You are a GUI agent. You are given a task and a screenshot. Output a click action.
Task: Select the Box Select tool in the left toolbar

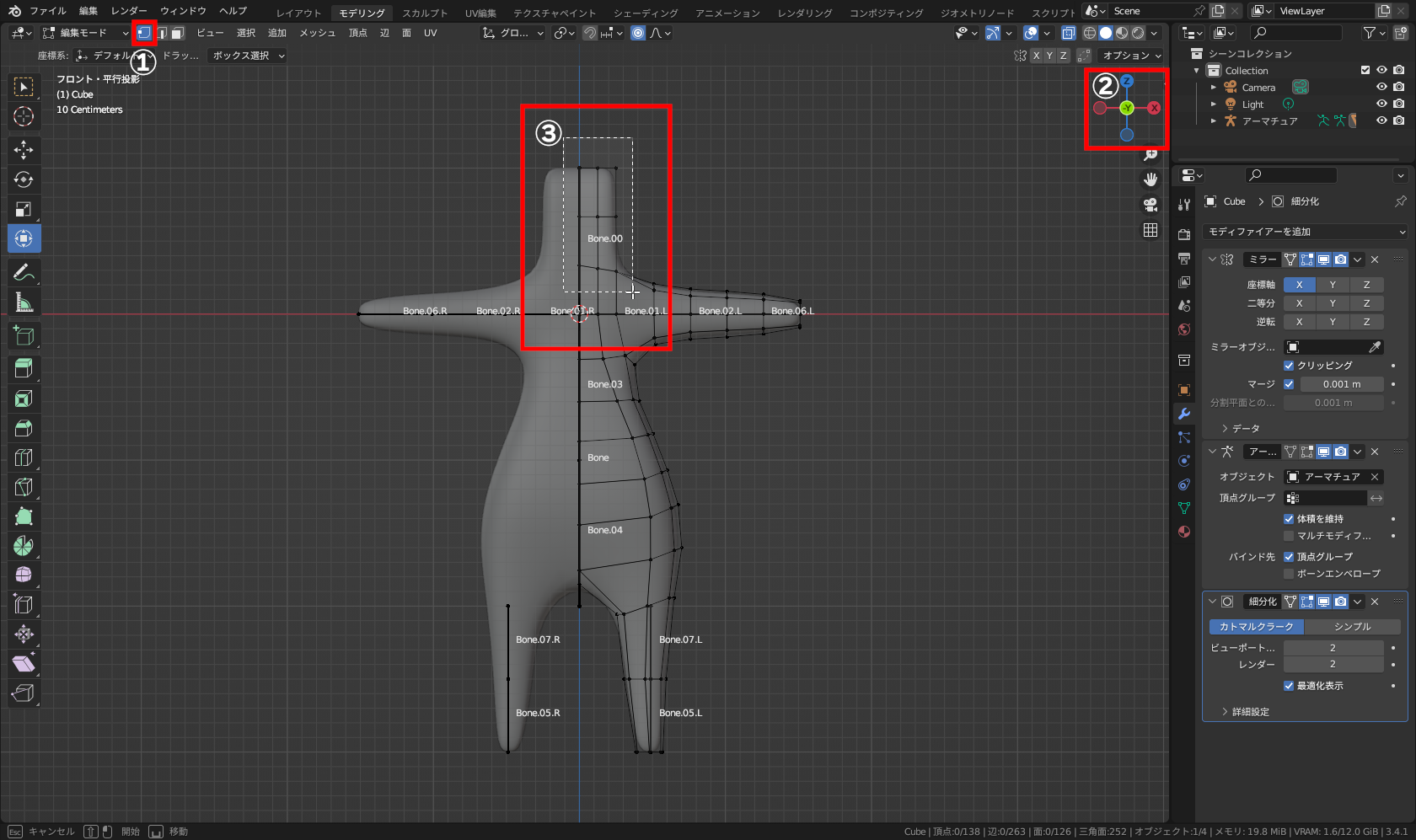[24, 87]
